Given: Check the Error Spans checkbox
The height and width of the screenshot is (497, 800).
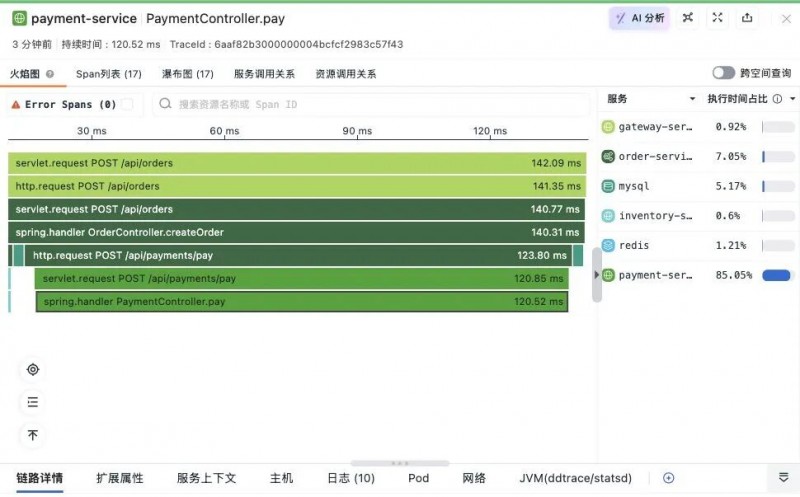Looking at the screenshot, I should tap(127, 104).
